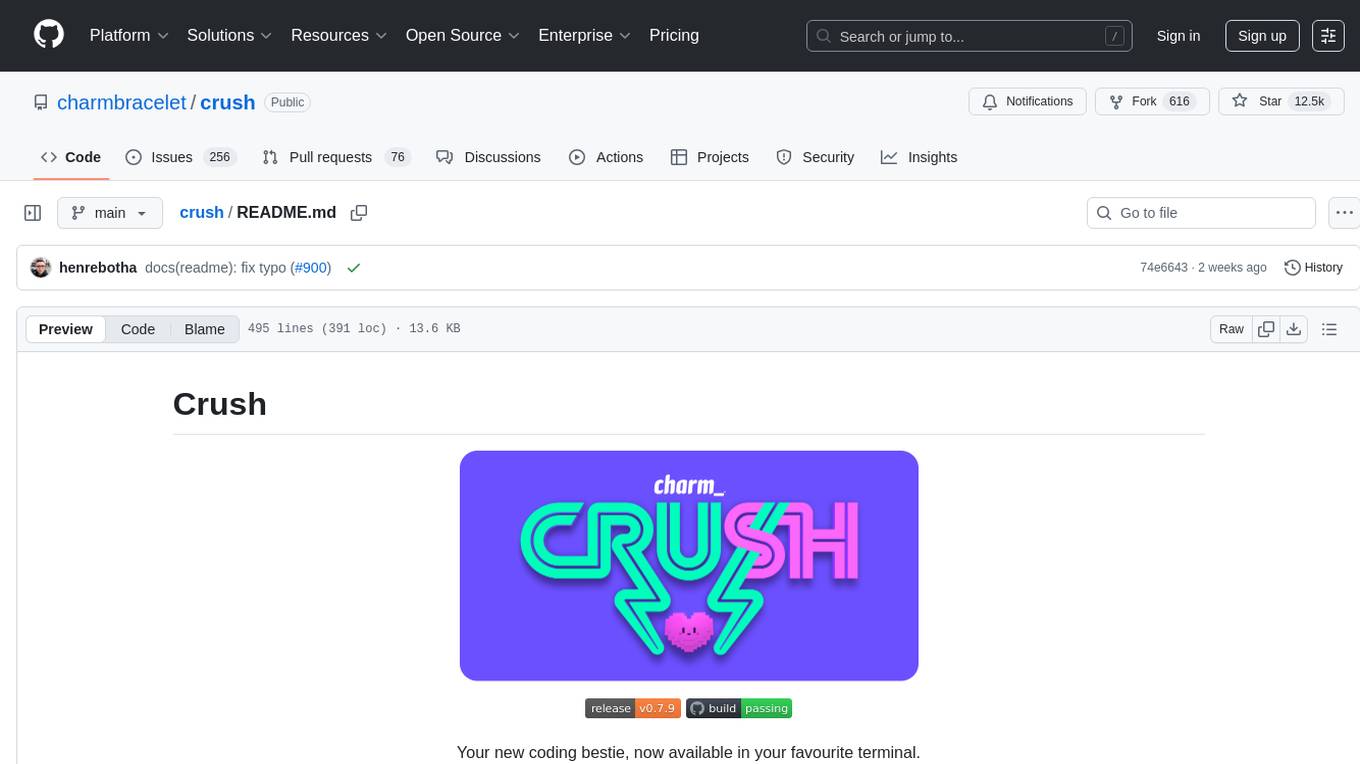Open the GitHub homepage logo
Screen dimensions: 1360x764
[49, 35]
